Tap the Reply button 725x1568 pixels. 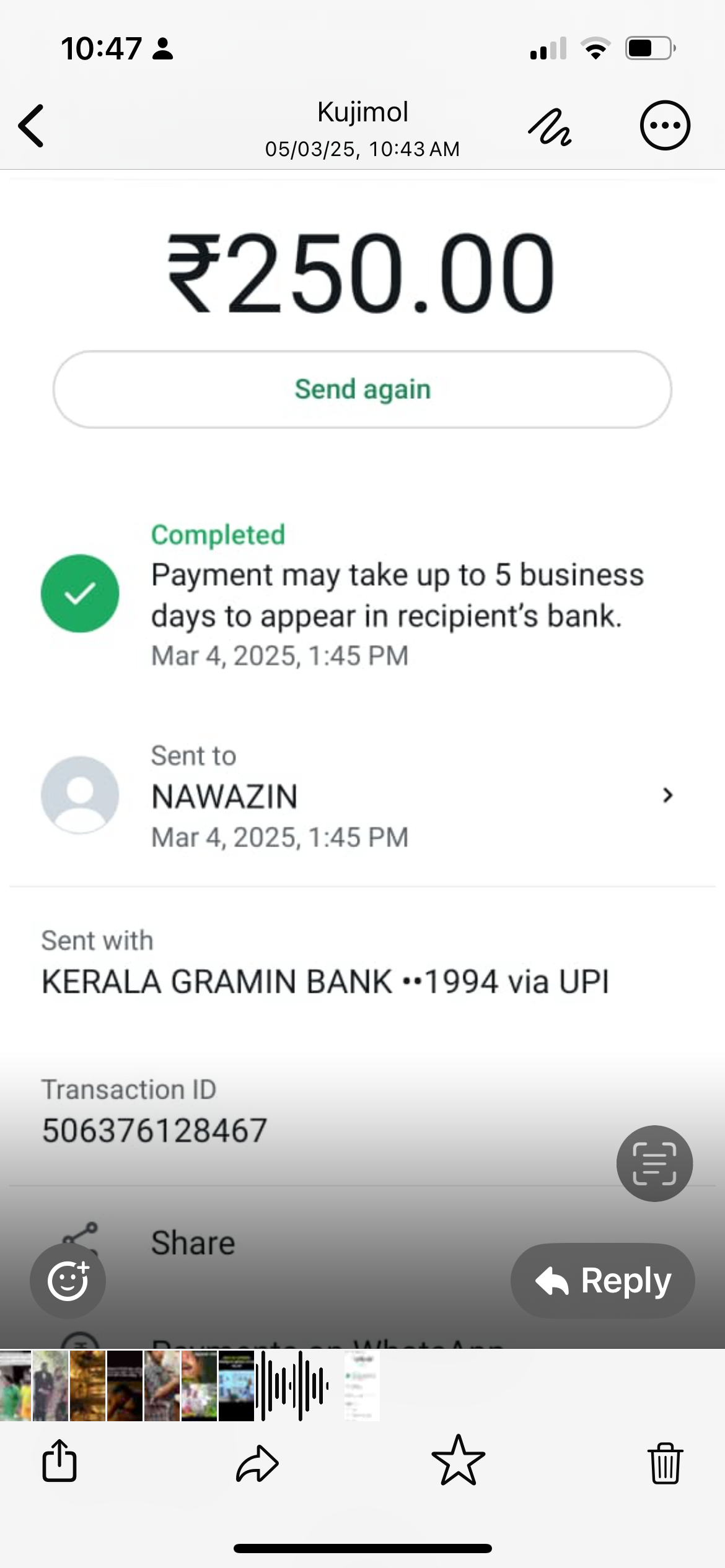(602, 1281)
